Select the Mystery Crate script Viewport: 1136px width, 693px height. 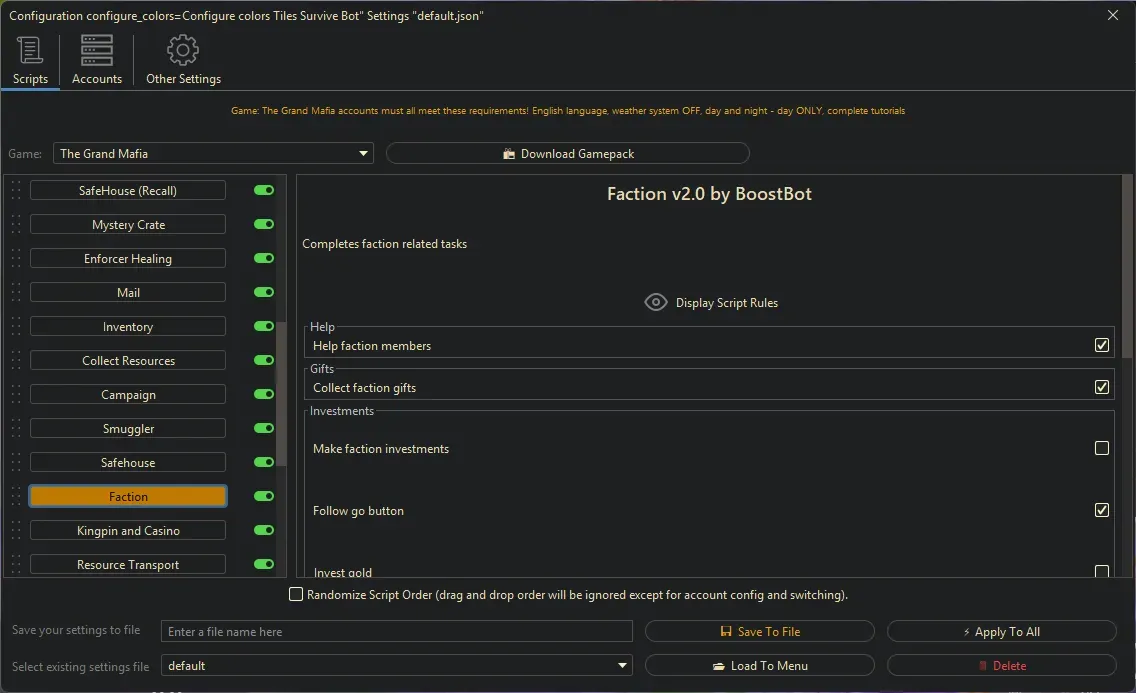coord(128,224)
